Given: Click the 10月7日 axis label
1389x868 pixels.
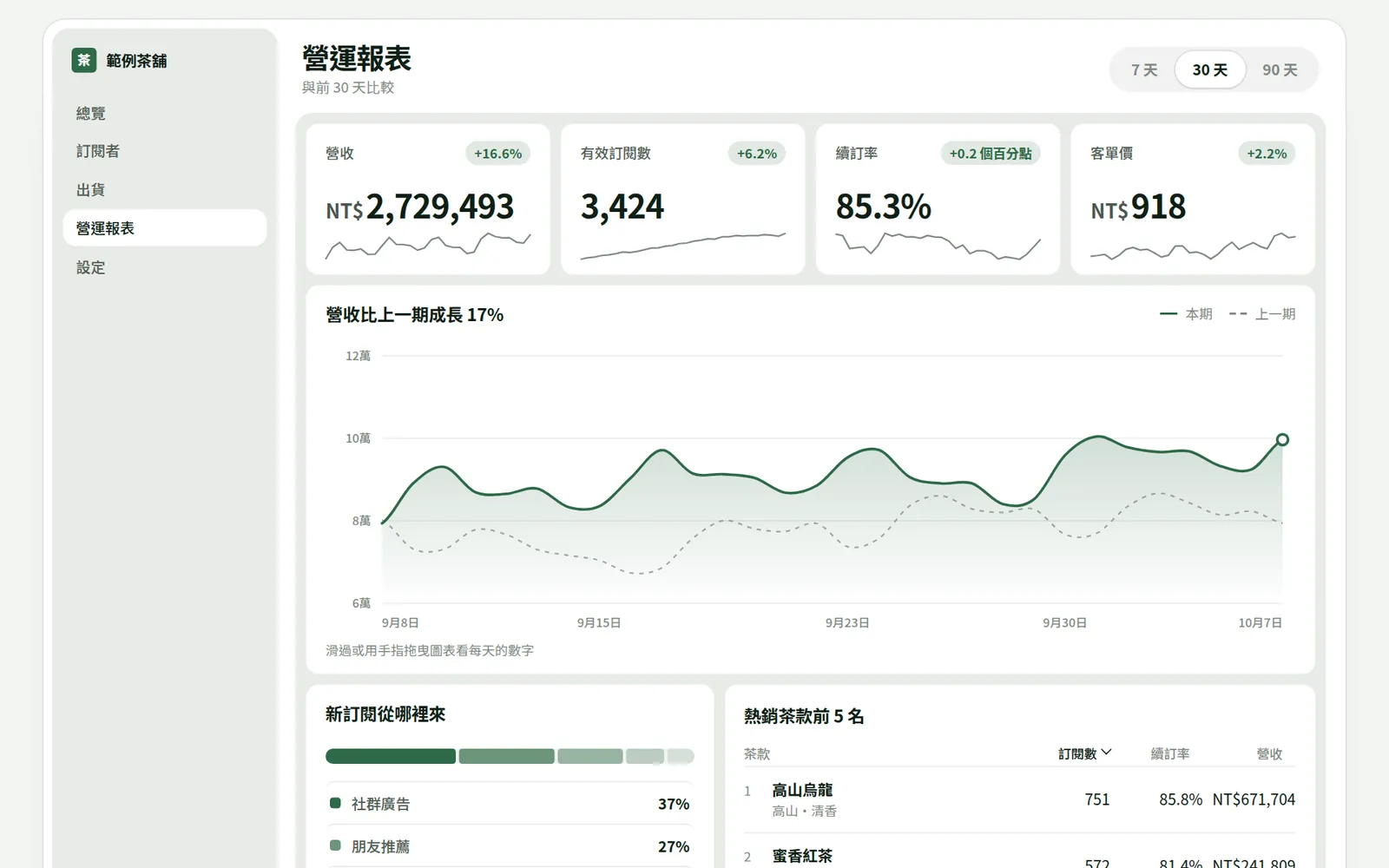Looking at the screenshot, I should point(1260,622).
